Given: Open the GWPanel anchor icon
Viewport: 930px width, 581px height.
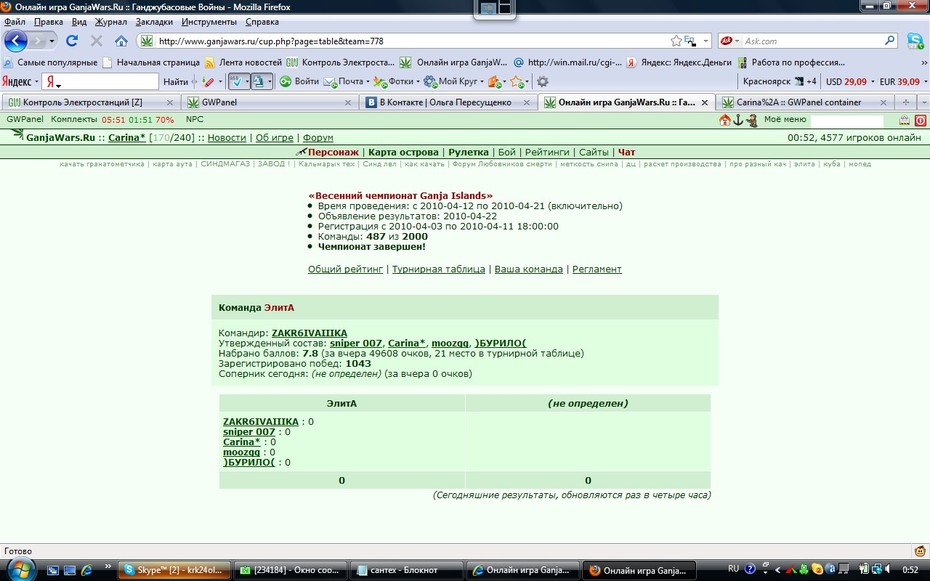Looking at the screenshot, I should click(738, 120).
